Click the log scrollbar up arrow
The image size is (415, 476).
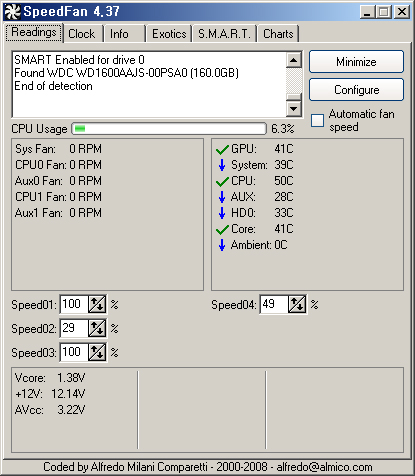(x=294, y=60)
